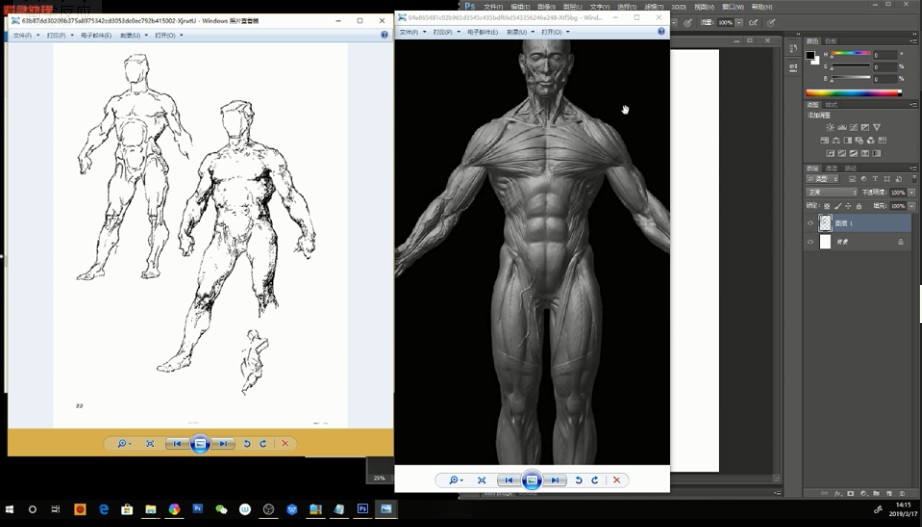Switch to Styles (样式) tab
The image size is (922, 527).
(831, 105)
